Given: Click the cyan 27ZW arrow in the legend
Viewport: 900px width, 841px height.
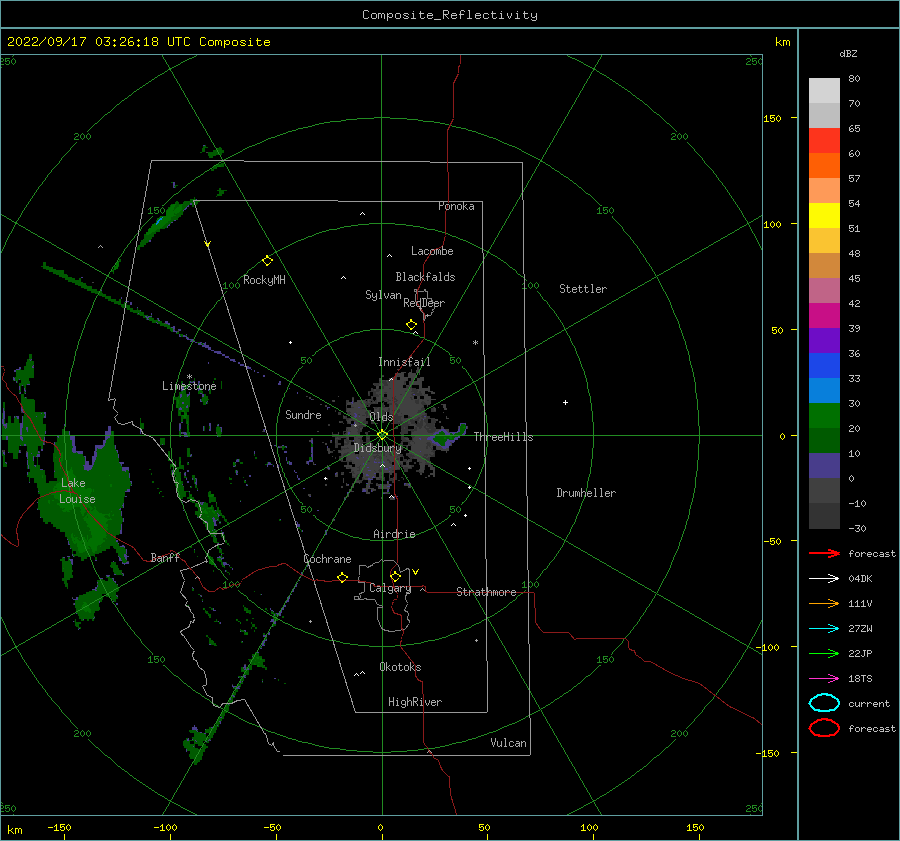Looking at the screenshot, I should click(824, 629).
